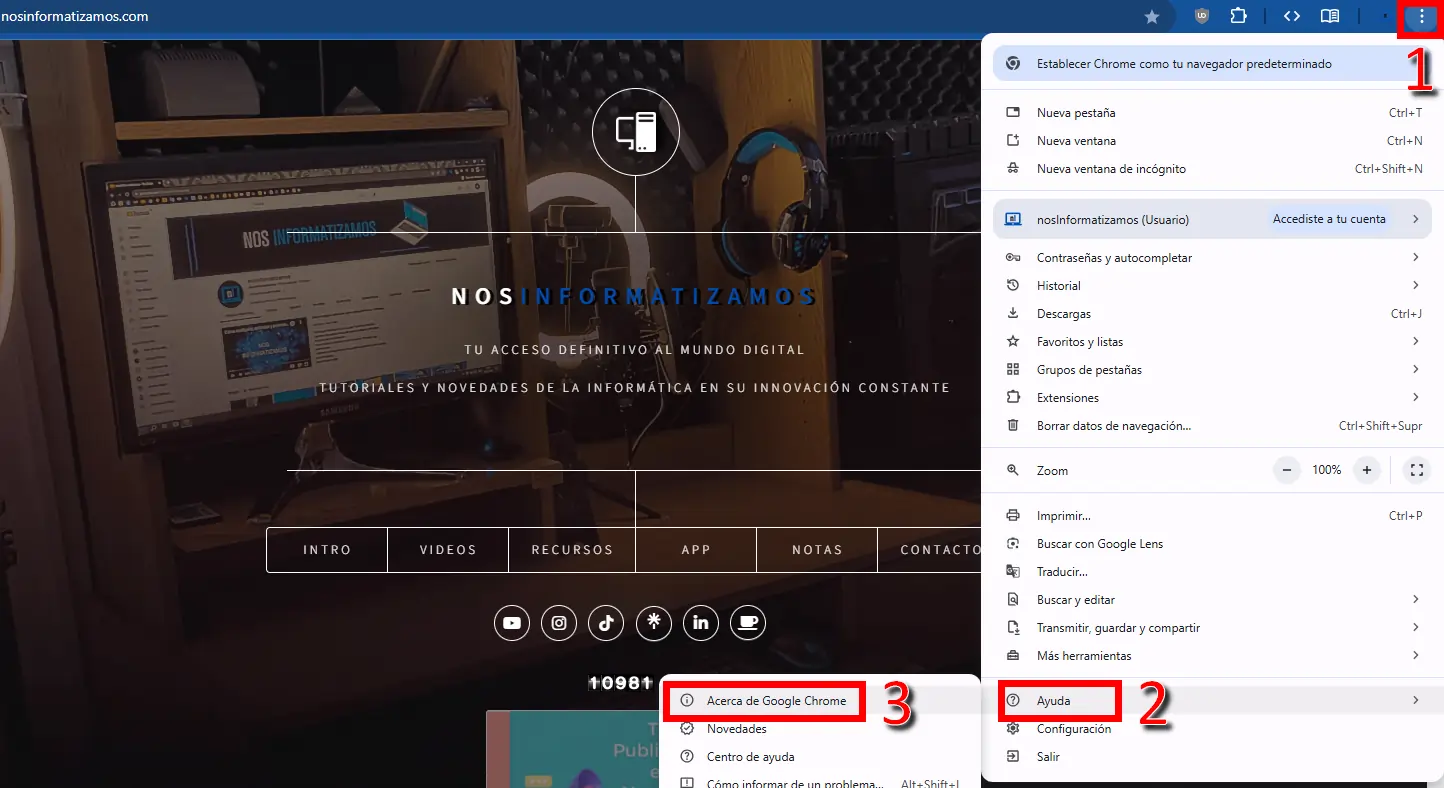Open the RECURSOS navigation link
The image size is (1444, 788).
[572, 550]
